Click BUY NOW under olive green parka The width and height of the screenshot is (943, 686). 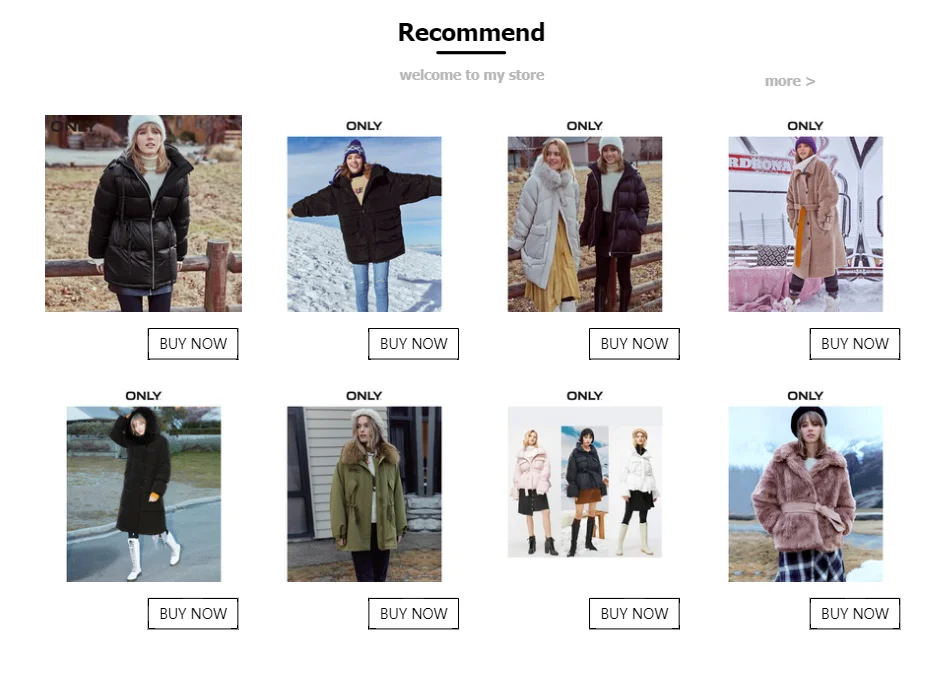point(414,614)
